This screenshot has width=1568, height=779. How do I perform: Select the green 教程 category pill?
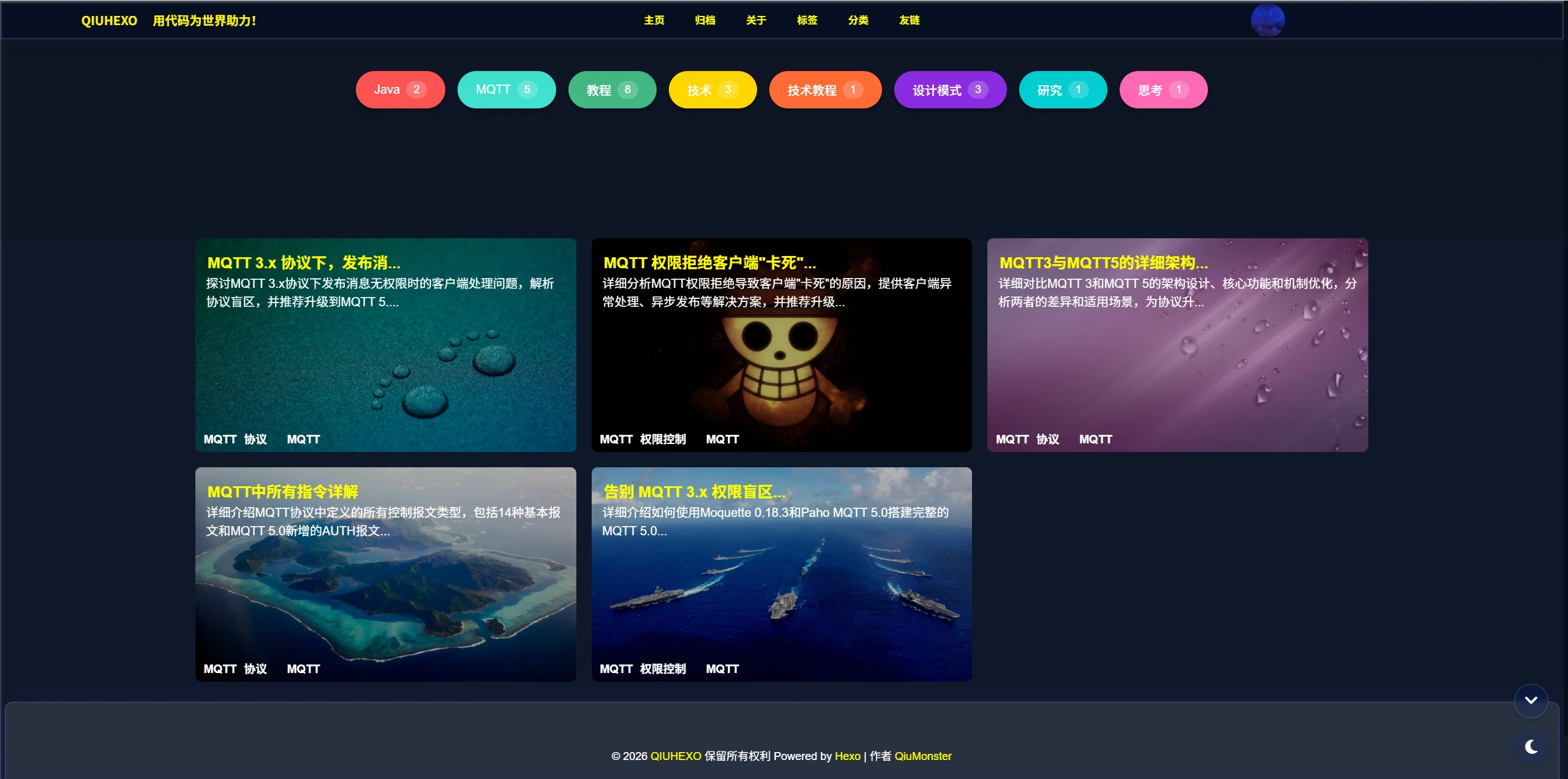612,89
